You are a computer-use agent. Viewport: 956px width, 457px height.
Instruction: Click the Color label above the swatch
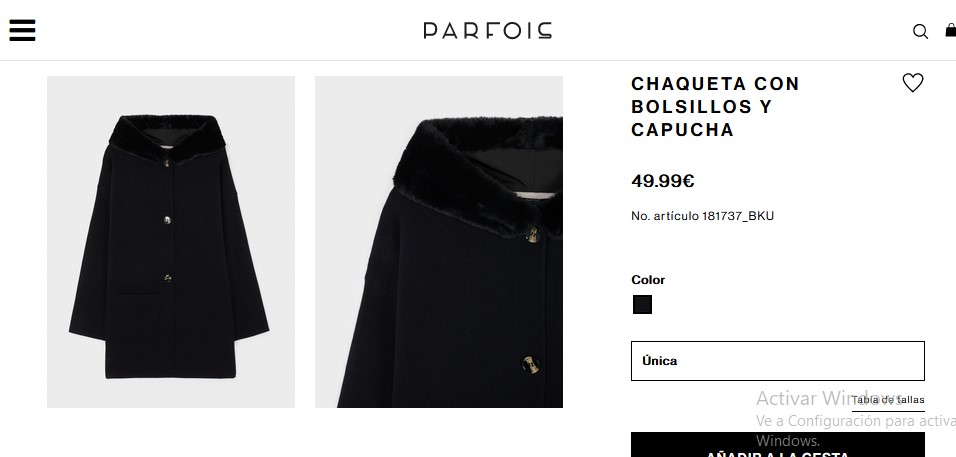[x=648, y=280]
